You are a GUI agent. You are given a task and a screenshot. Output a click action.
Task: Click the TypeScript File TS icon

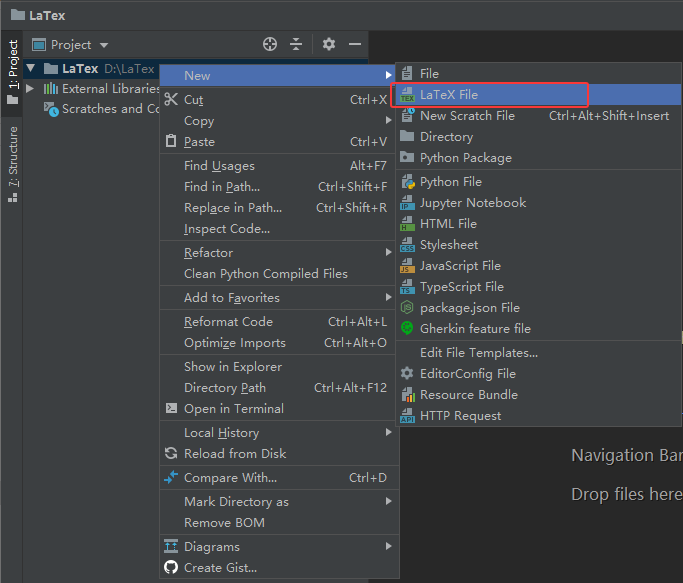[407, 287]
